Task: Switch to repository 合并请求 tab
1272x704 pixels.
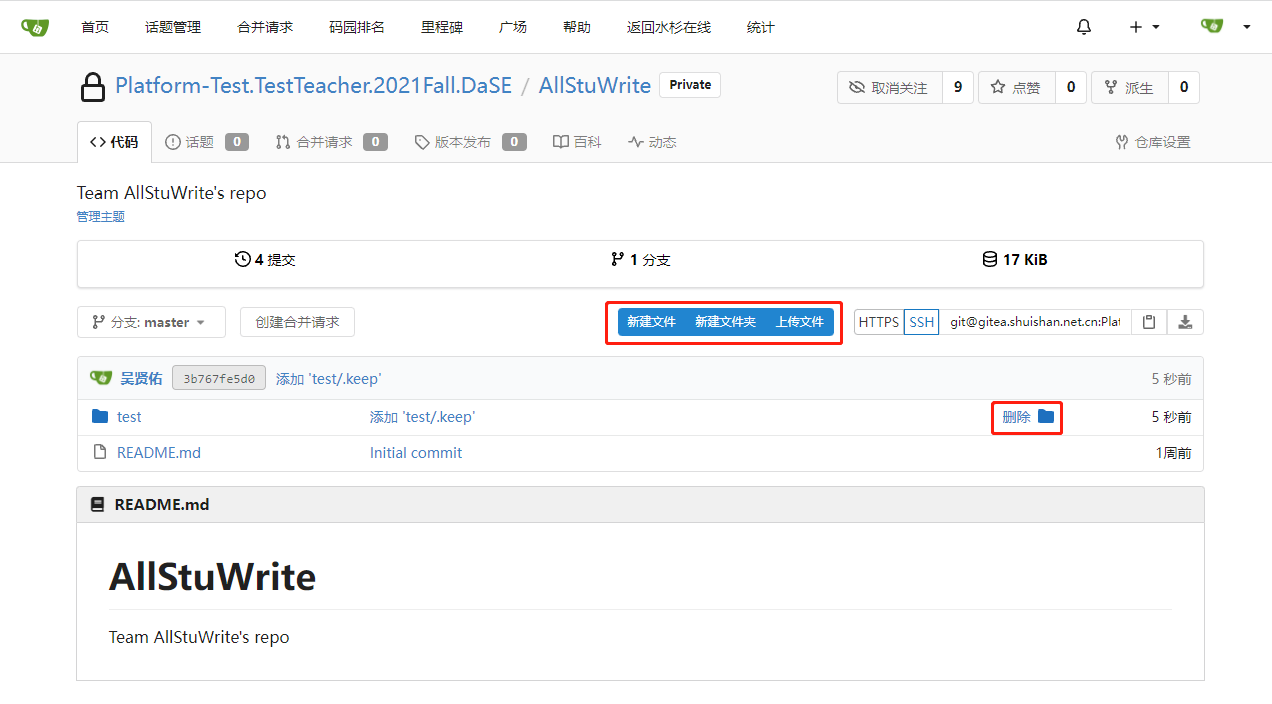Action: tap(331, 142)
